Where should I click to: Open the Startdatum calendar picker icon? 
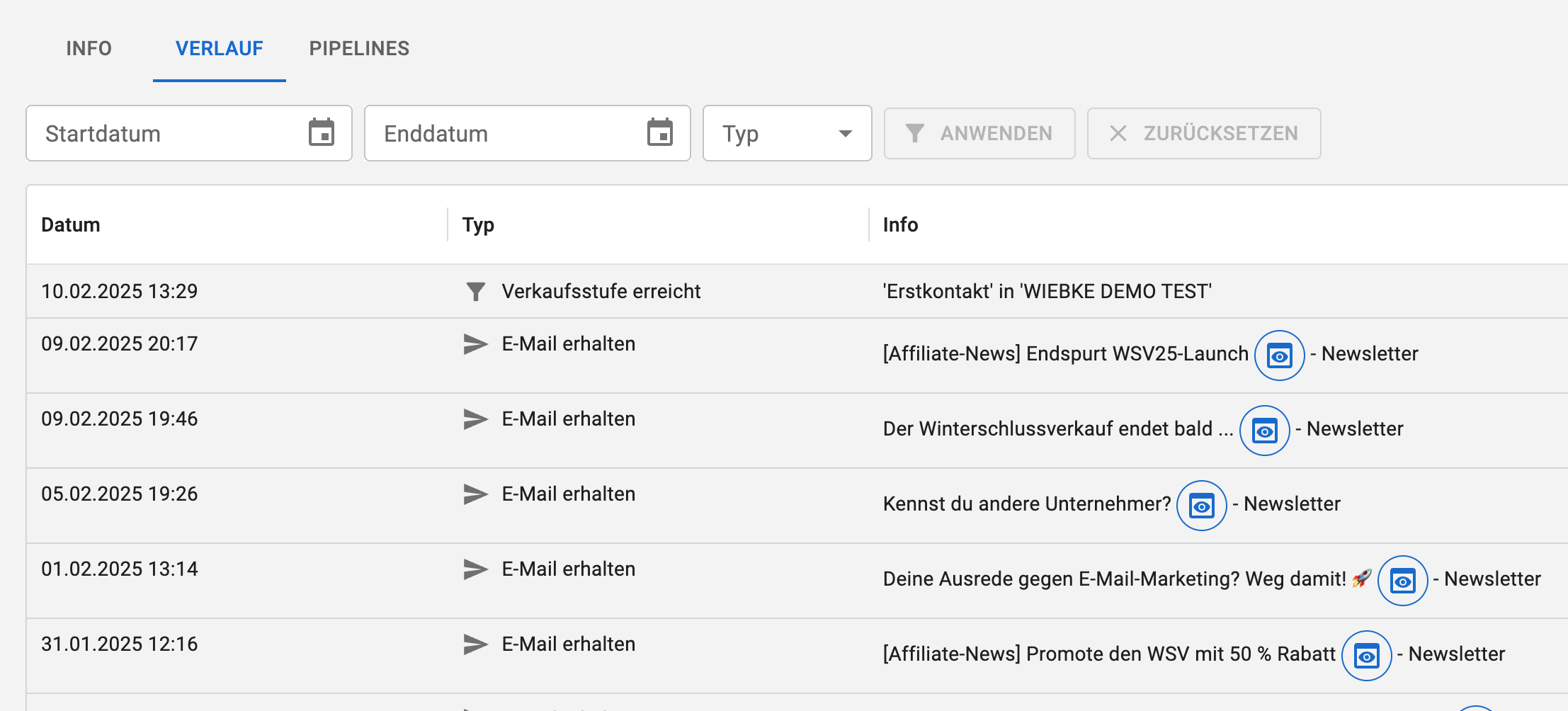pyautogui.click(x=322, y=132)
